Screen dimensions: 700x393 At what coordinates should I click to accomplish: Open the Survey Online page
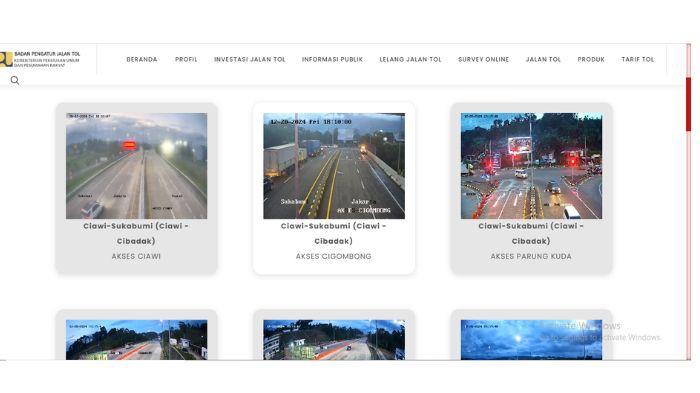483,59
